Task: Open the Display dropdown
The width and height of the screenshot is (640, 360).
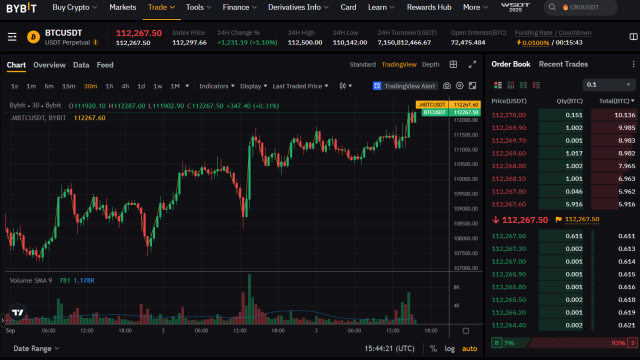Action: (x=253, y=86)
